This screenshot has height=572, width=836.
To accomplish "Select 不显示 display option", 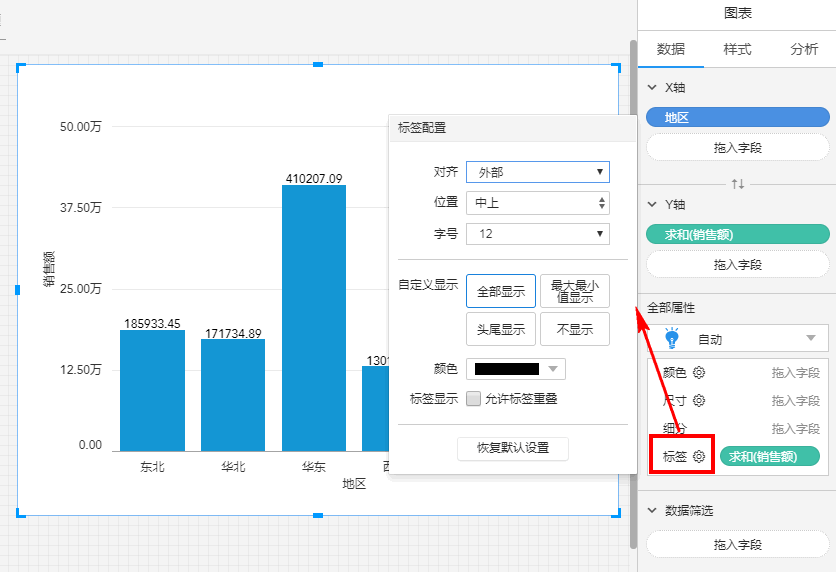I will [x=575, y=329].
